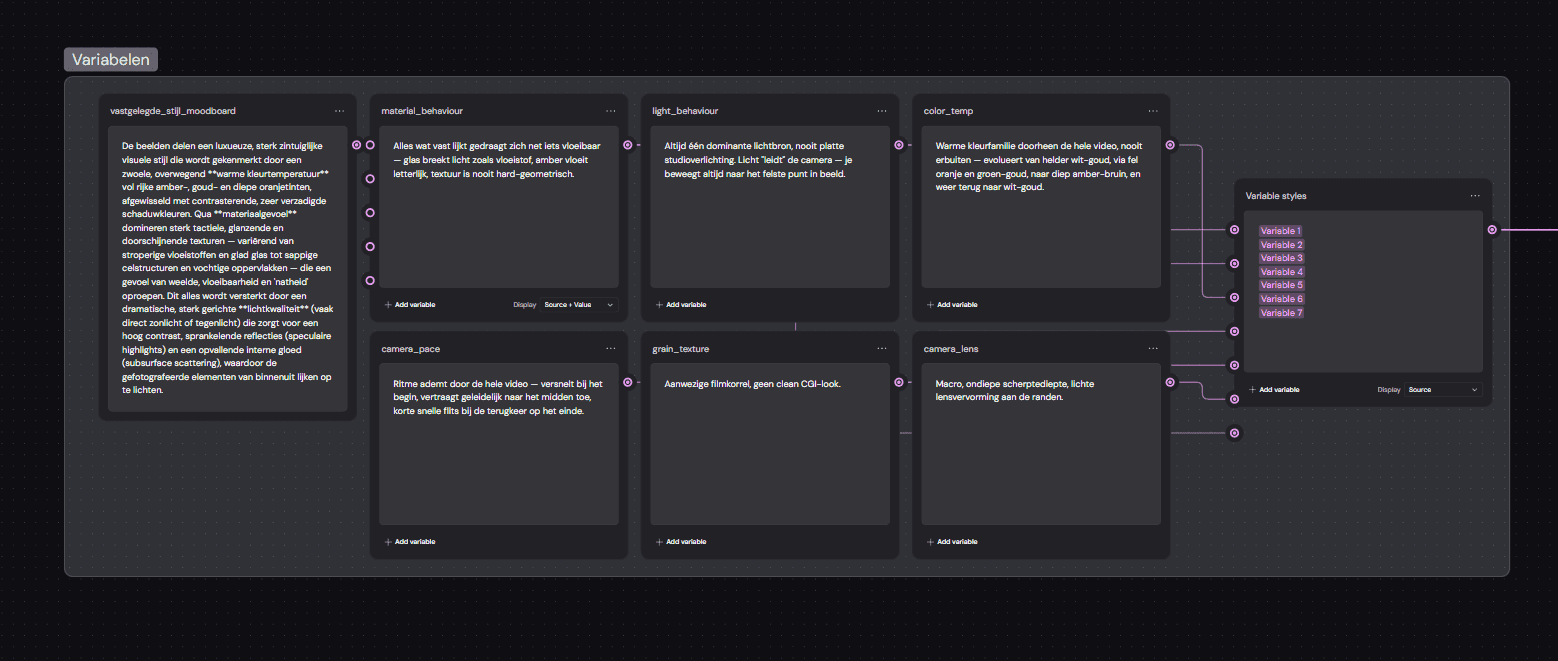Add a variable to grain_texture node
The height and width of the screenshot is (661, 1558).
tap(681, 542)
